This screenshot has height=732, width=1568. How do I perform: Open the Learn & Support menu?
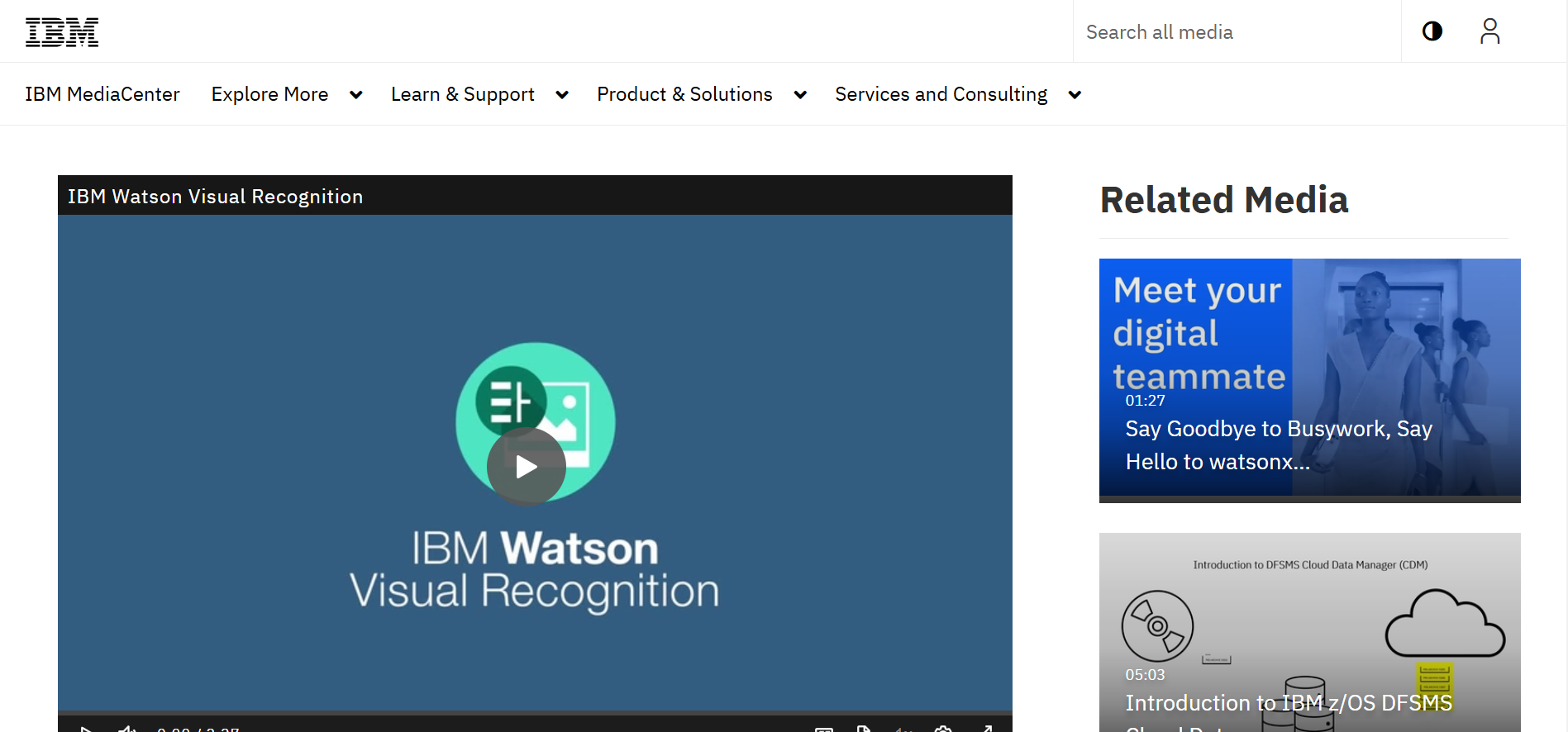tap(463, 94)
